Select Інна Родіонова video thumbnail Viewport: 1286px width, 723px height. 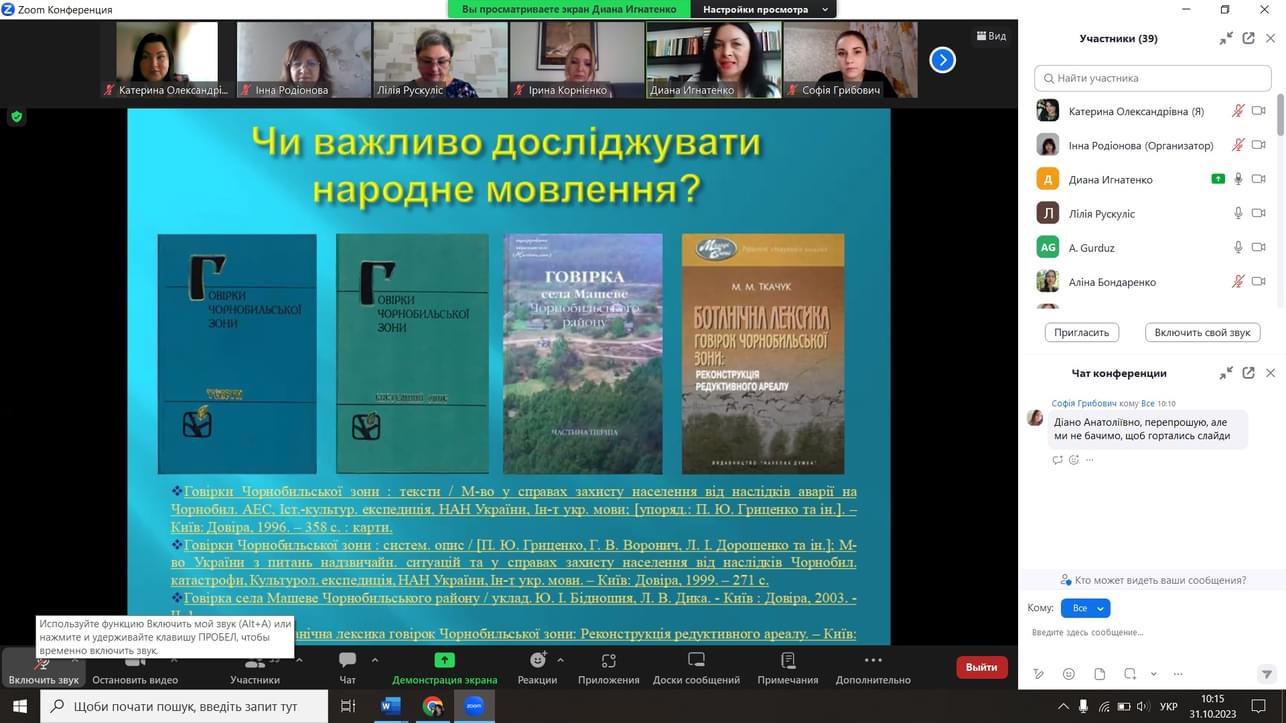click(304, 60)
